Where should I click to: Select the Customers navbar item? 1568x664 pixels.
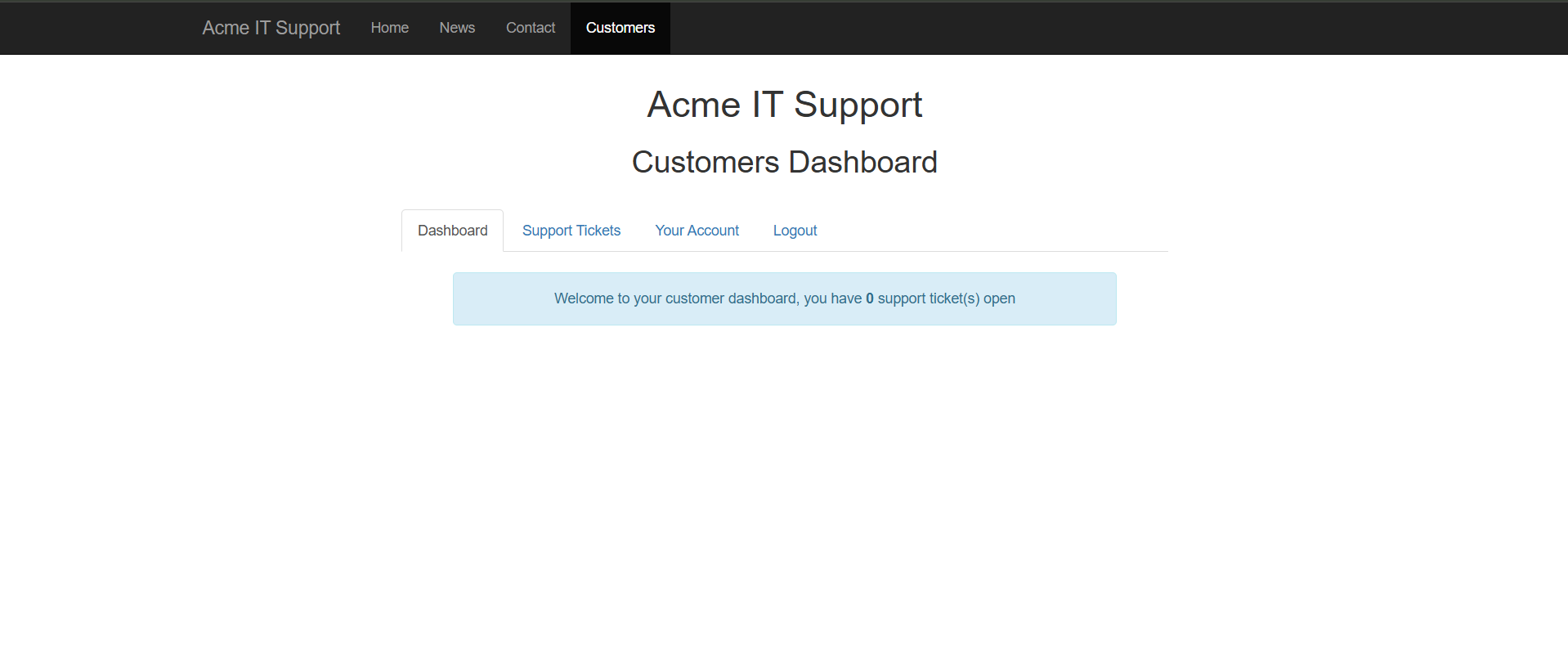620,28
